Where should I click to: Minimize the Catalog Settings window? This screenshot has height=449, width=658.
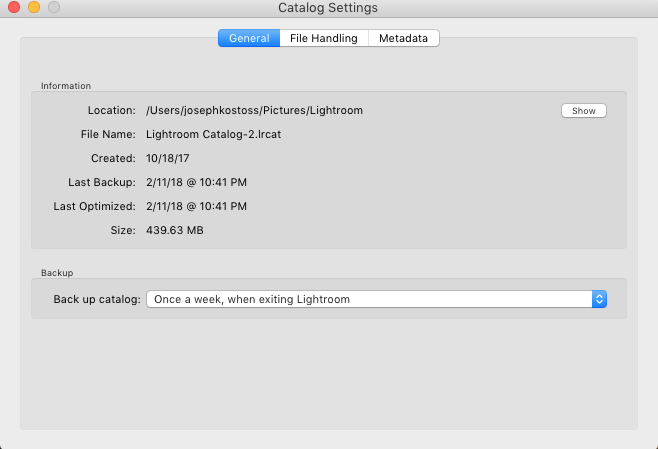point(34,7)
